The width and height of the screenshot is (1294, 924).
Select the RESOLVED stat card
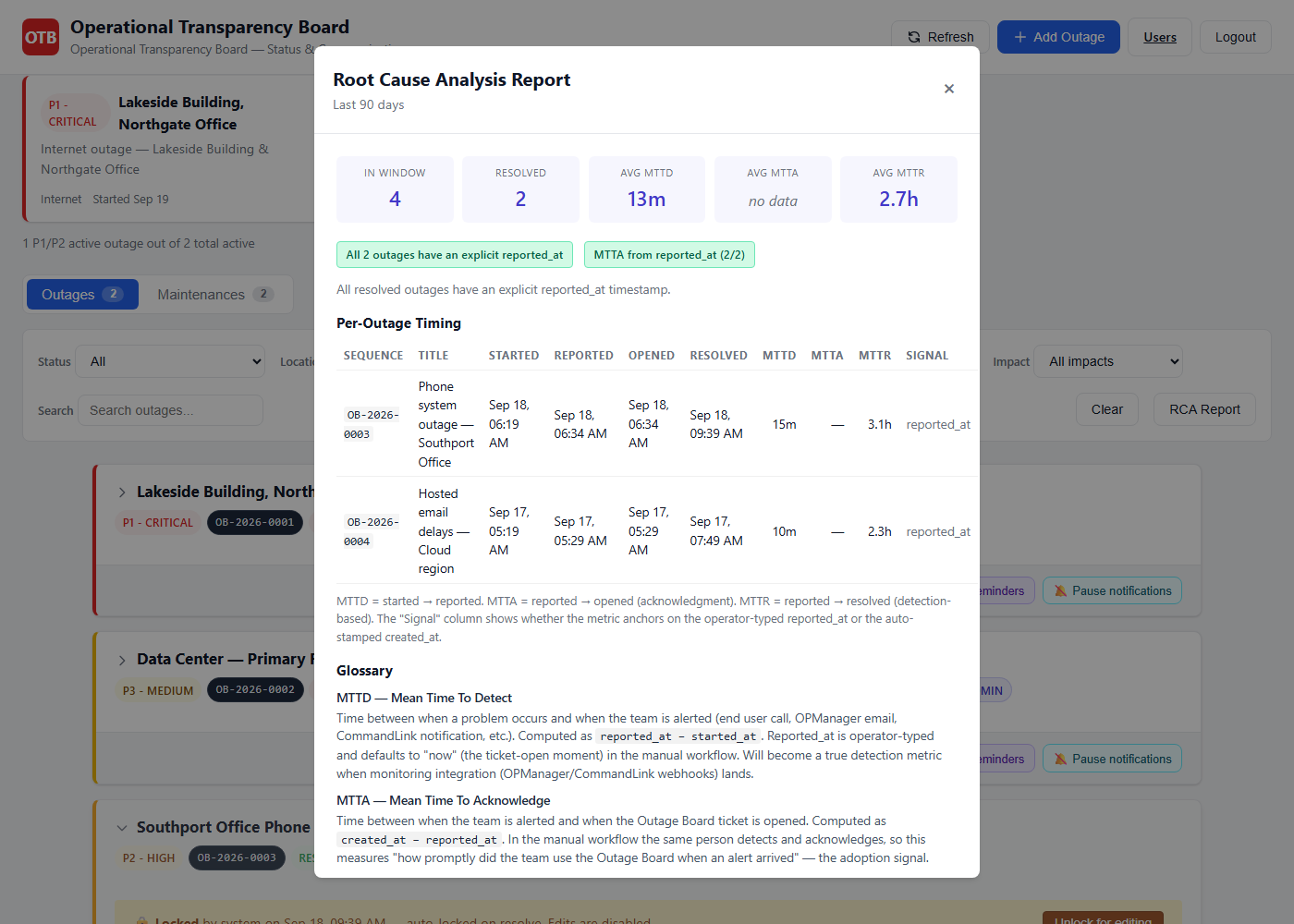(x=520, y=189)
